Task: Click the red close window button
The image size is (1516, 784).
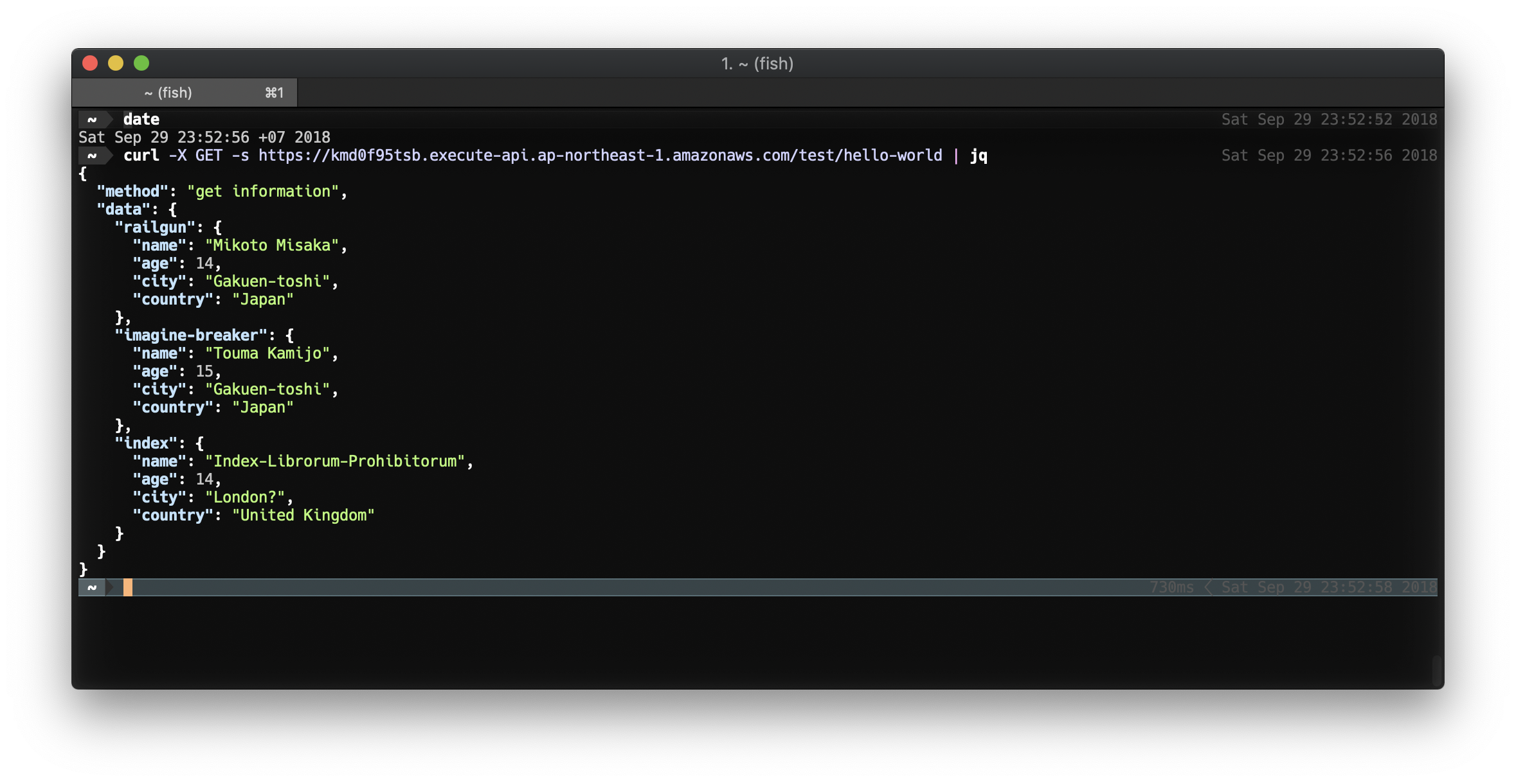Action: pyautogui.click(x=90, y=63)
